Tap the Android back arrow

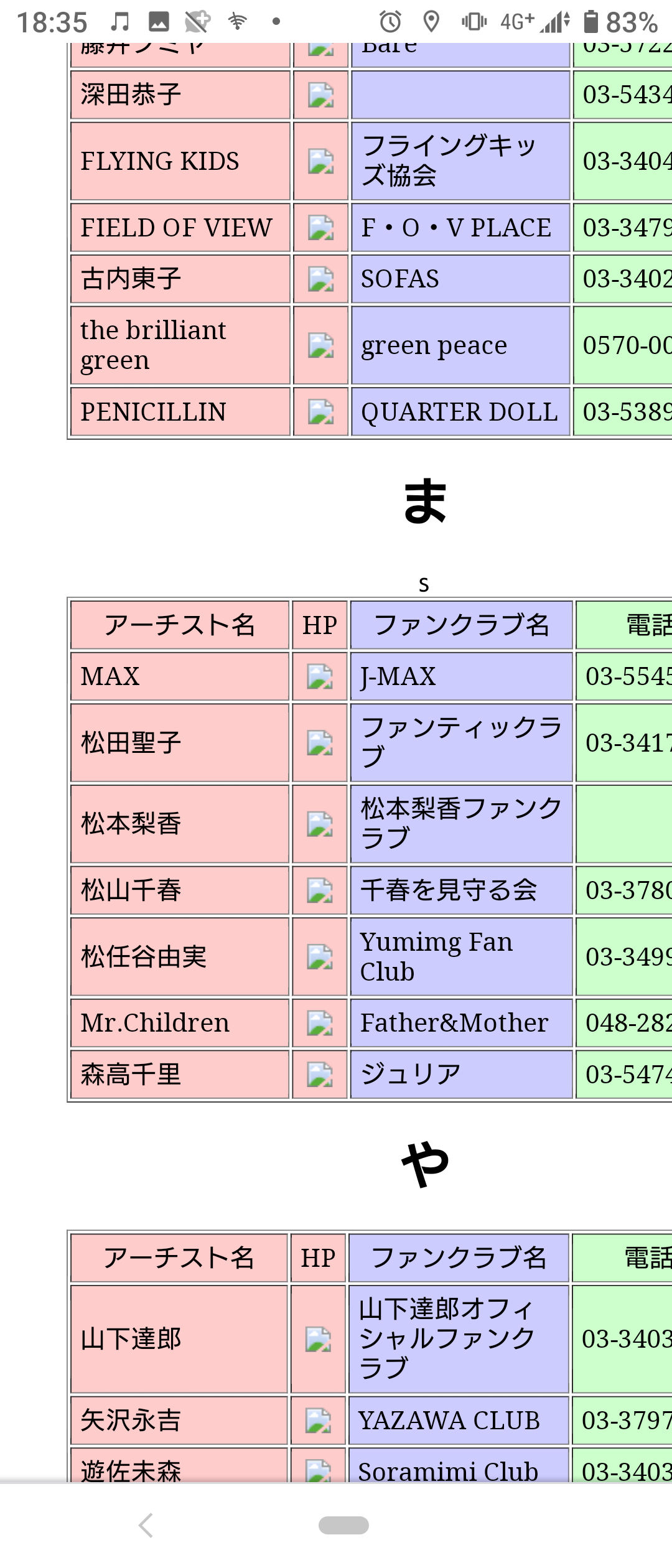coord(146,1525)
